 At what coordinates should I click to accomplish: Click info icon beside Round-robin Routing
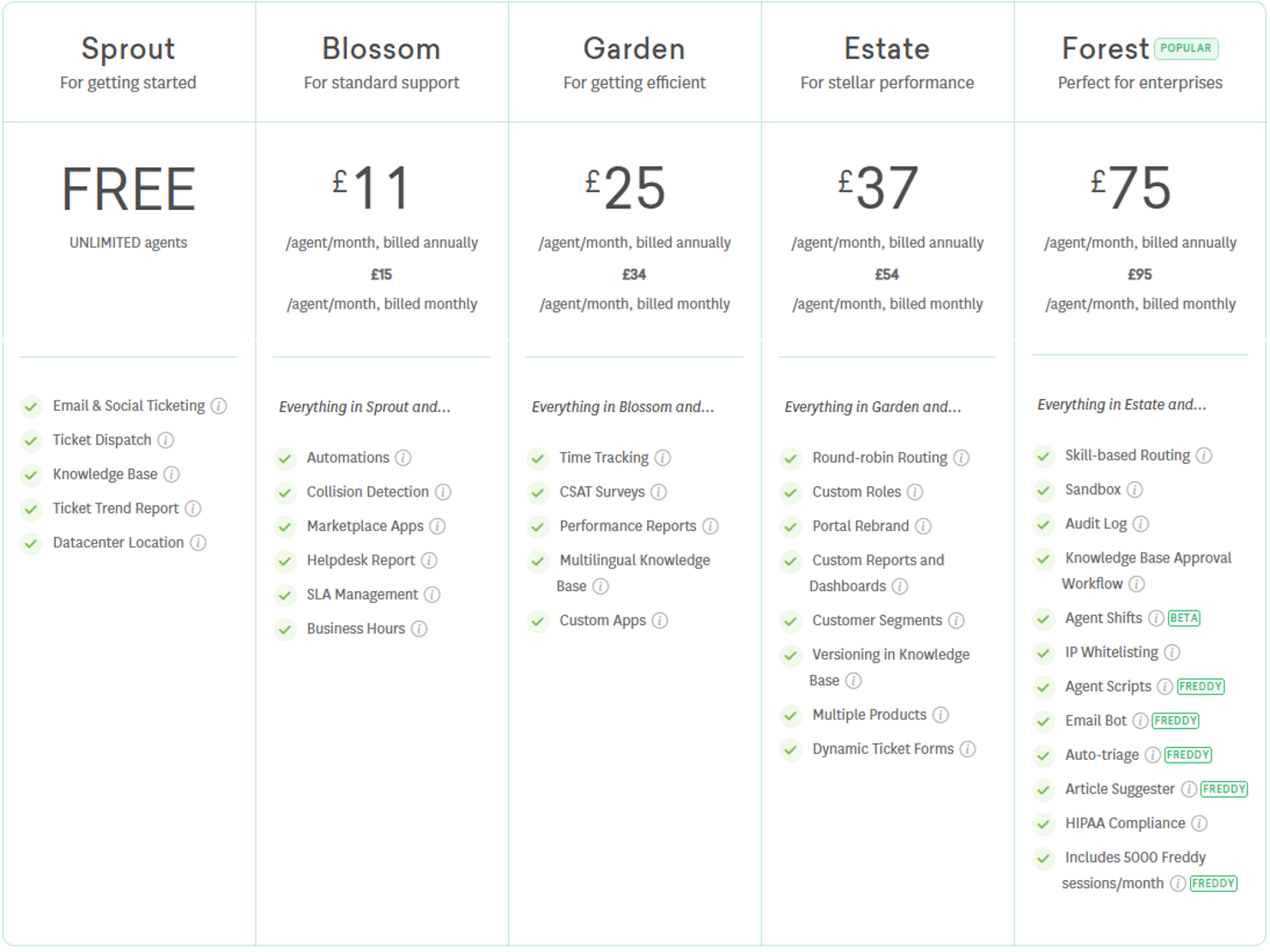pos(961,458)
